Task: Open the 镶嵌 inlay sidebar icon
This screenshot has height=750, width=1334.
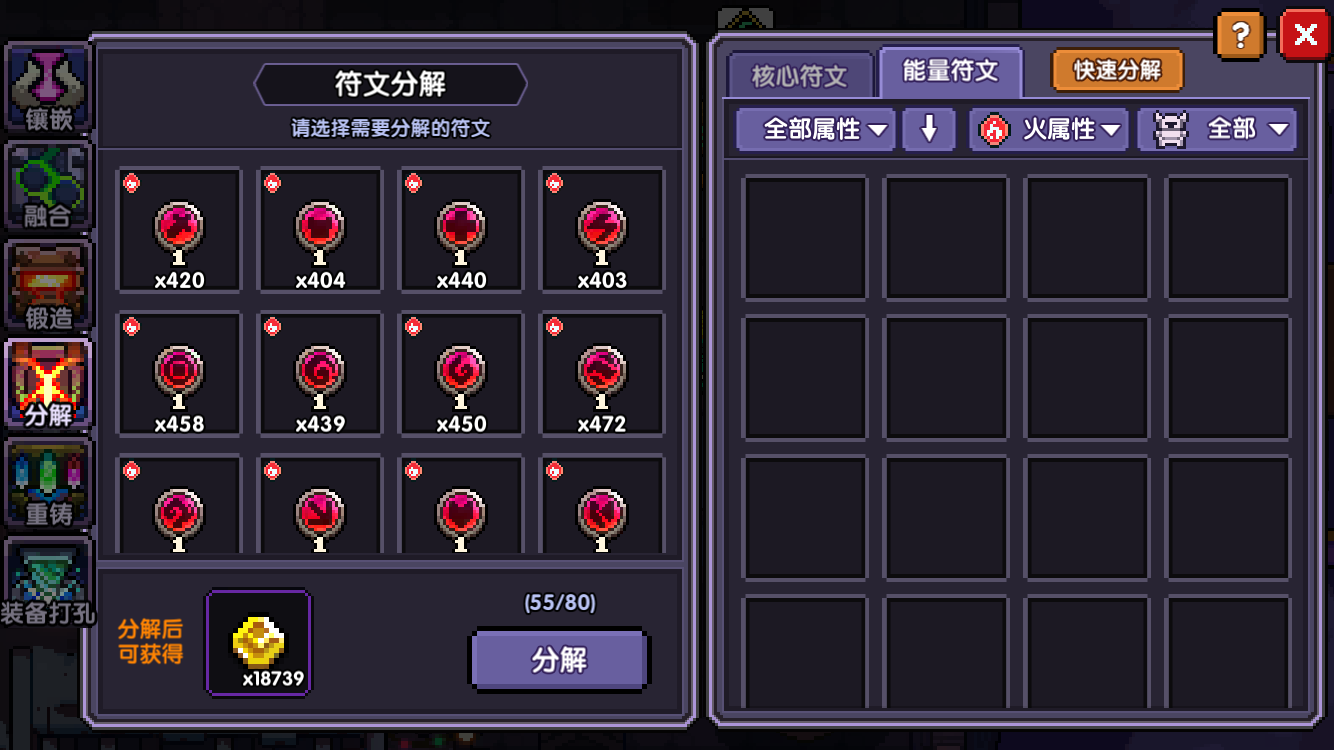Action: pos(48,89)
